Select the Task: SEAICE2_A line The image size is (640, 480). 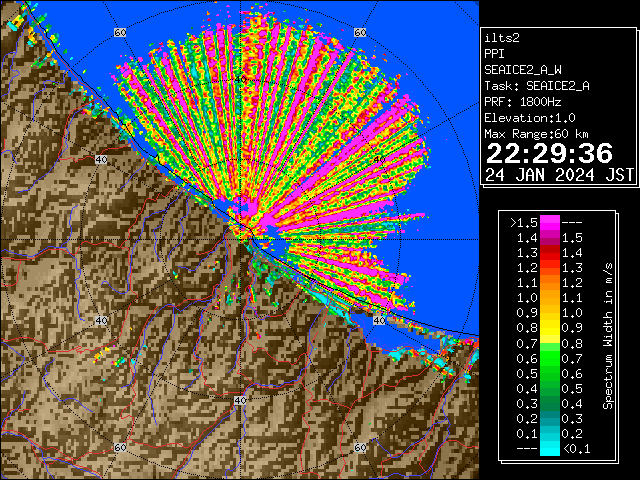click(537, 86)
